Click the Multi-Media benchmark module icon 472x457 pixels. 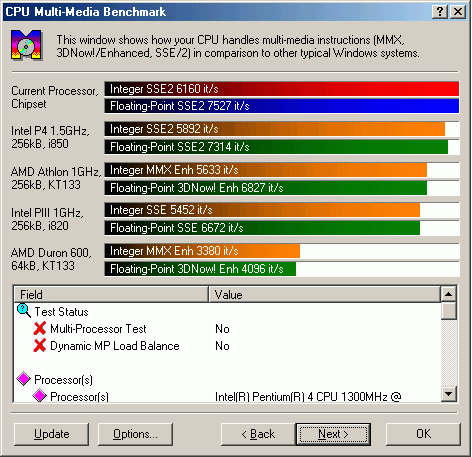click(26, 45)
